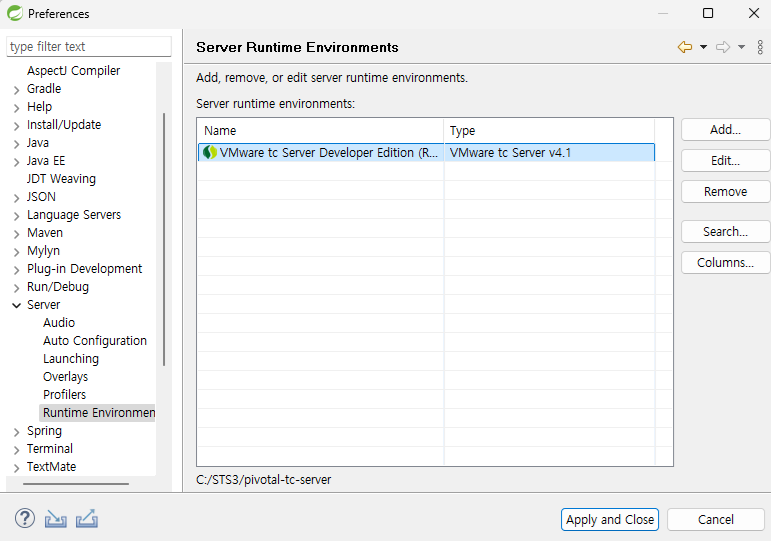The width and height of the screenshot is (771, 541).
Task: Maximize the Preferences window
Action: [x=708, y=13]
